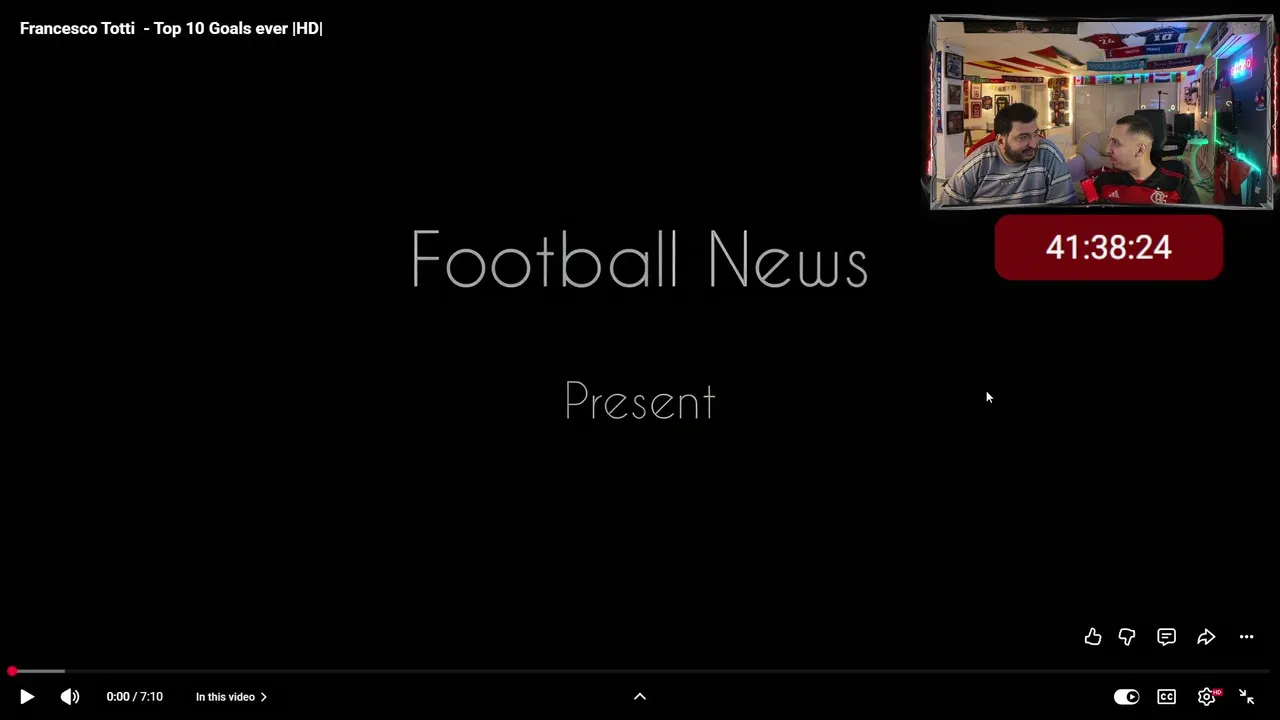Like this video
1280x720 pixels.
1093,637
